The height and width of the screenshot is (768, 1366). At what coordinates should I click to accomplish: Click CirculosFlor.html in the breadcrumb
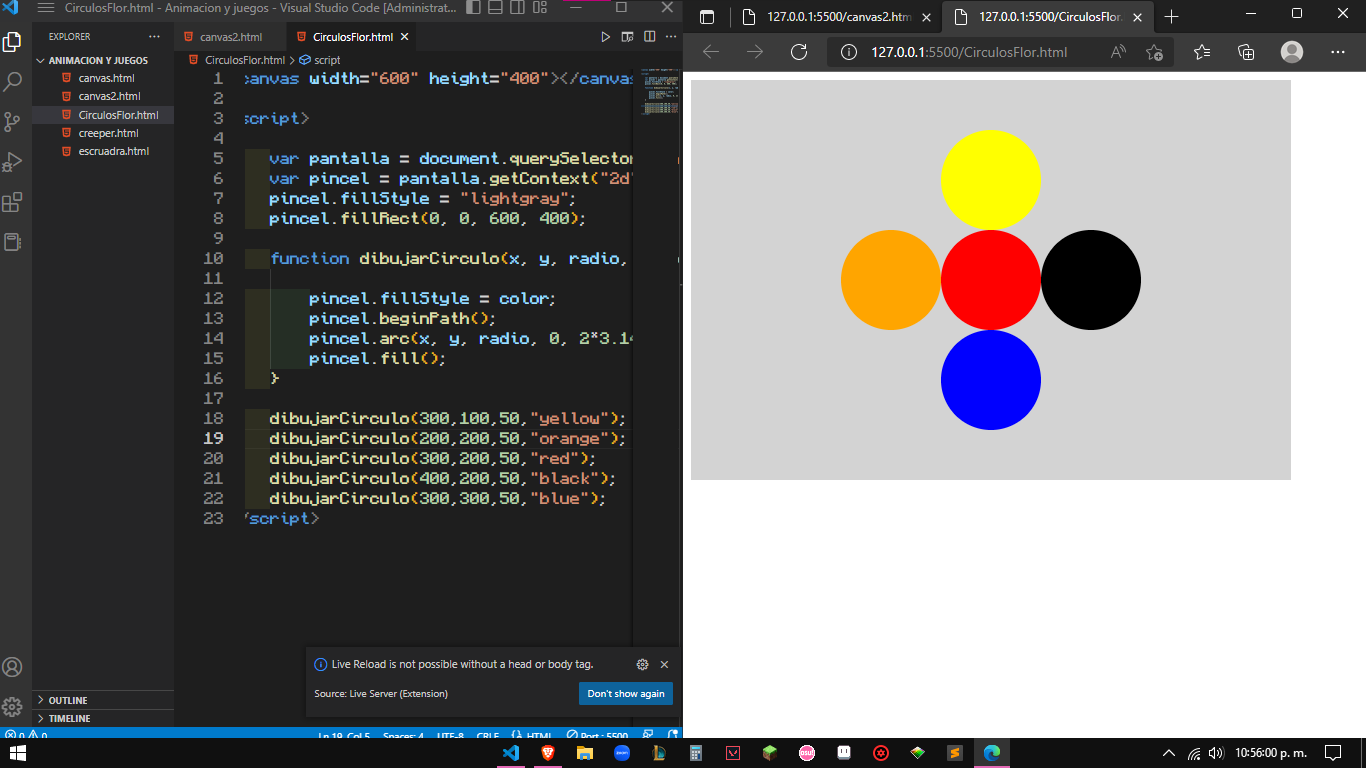point(244,60)
